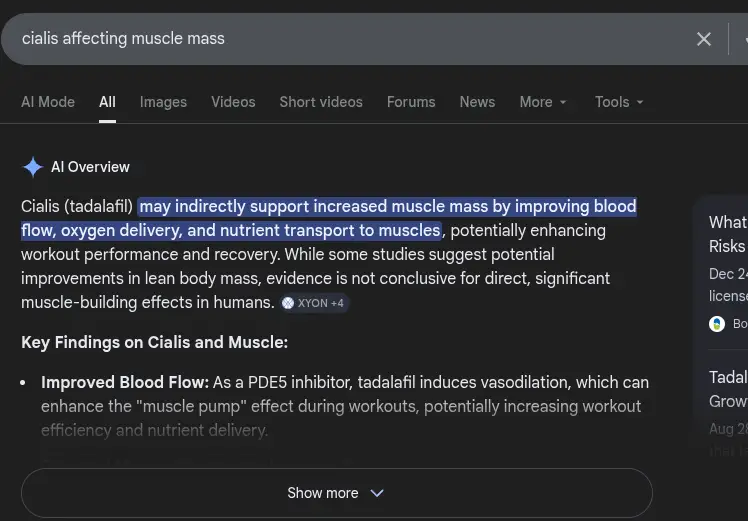Viewport: 748px width, 521px height.
Task: Switch to the Forums tab
Action: point(411,102)
